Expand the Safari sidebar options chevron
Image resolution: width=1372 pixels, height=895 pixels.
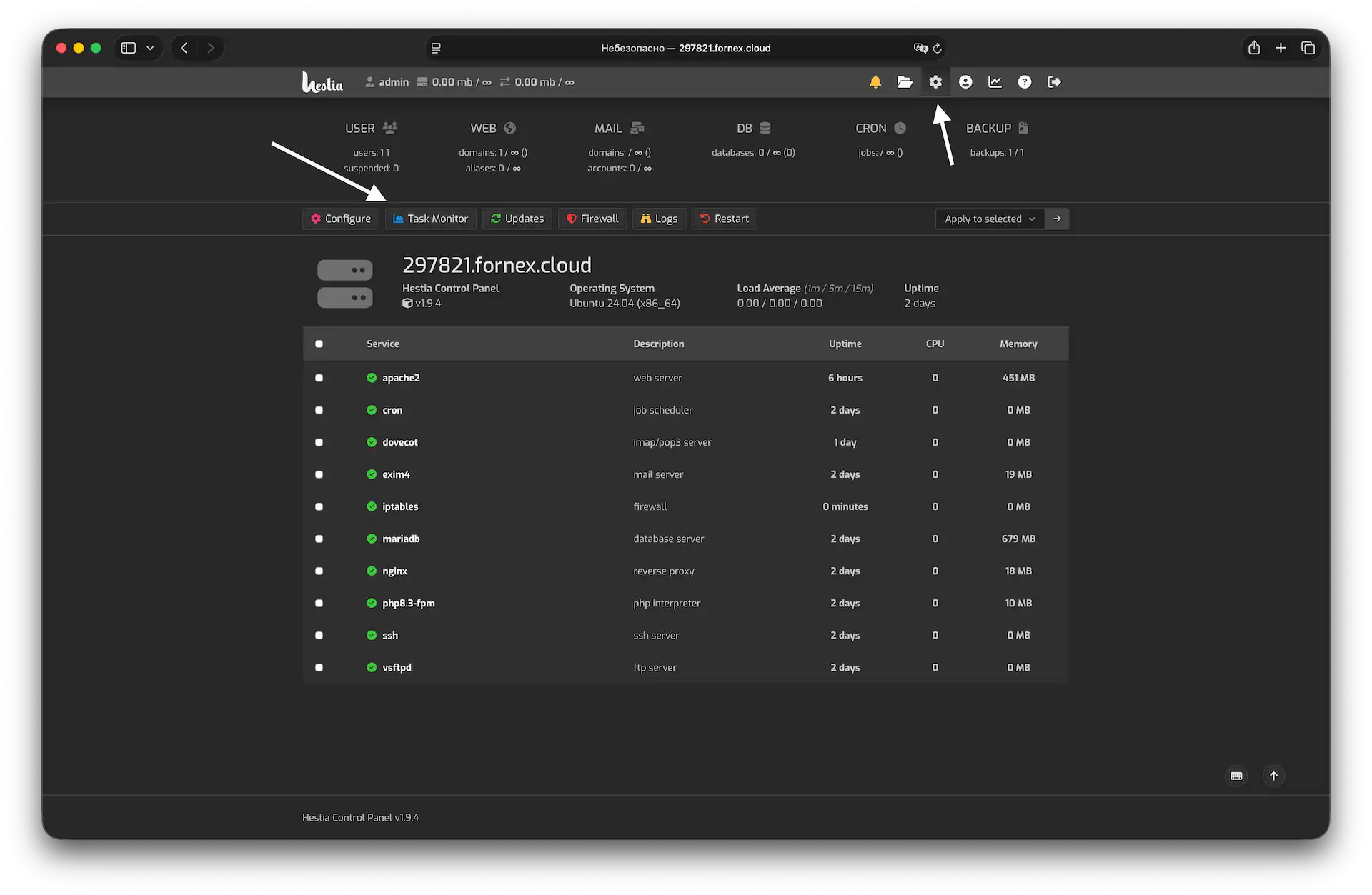150,48
